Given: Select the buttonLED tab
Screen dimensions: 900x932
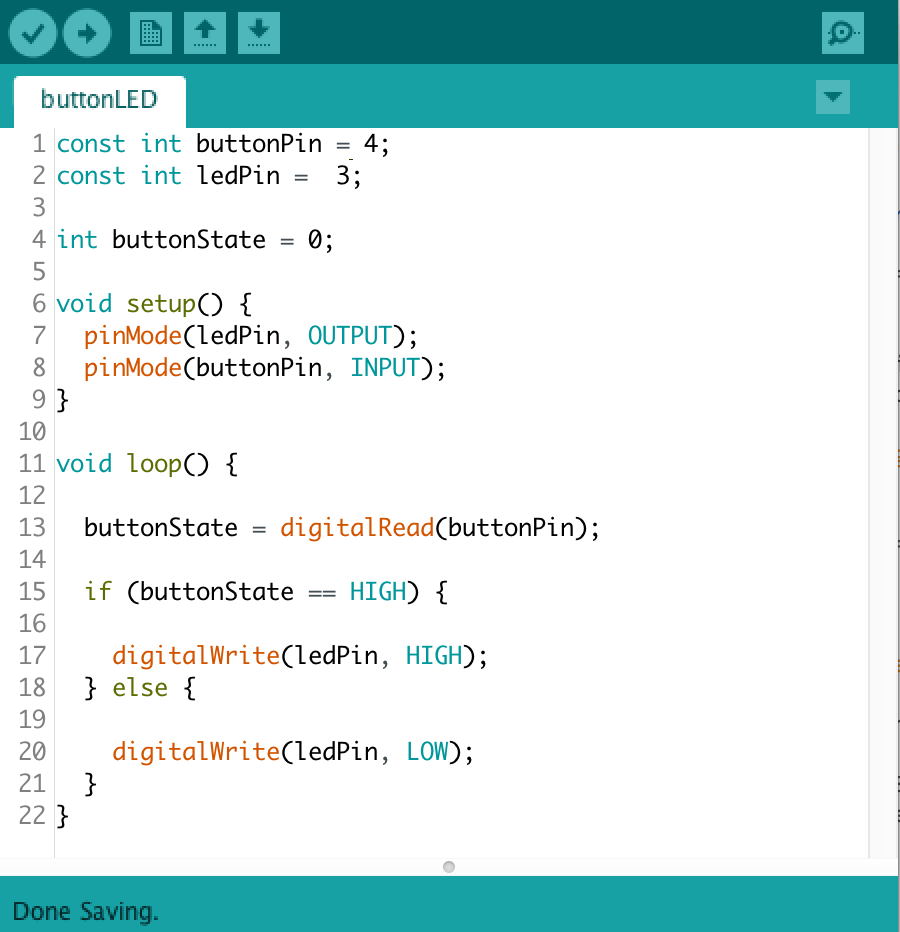Looking at the screenshot, I should 99,99.
